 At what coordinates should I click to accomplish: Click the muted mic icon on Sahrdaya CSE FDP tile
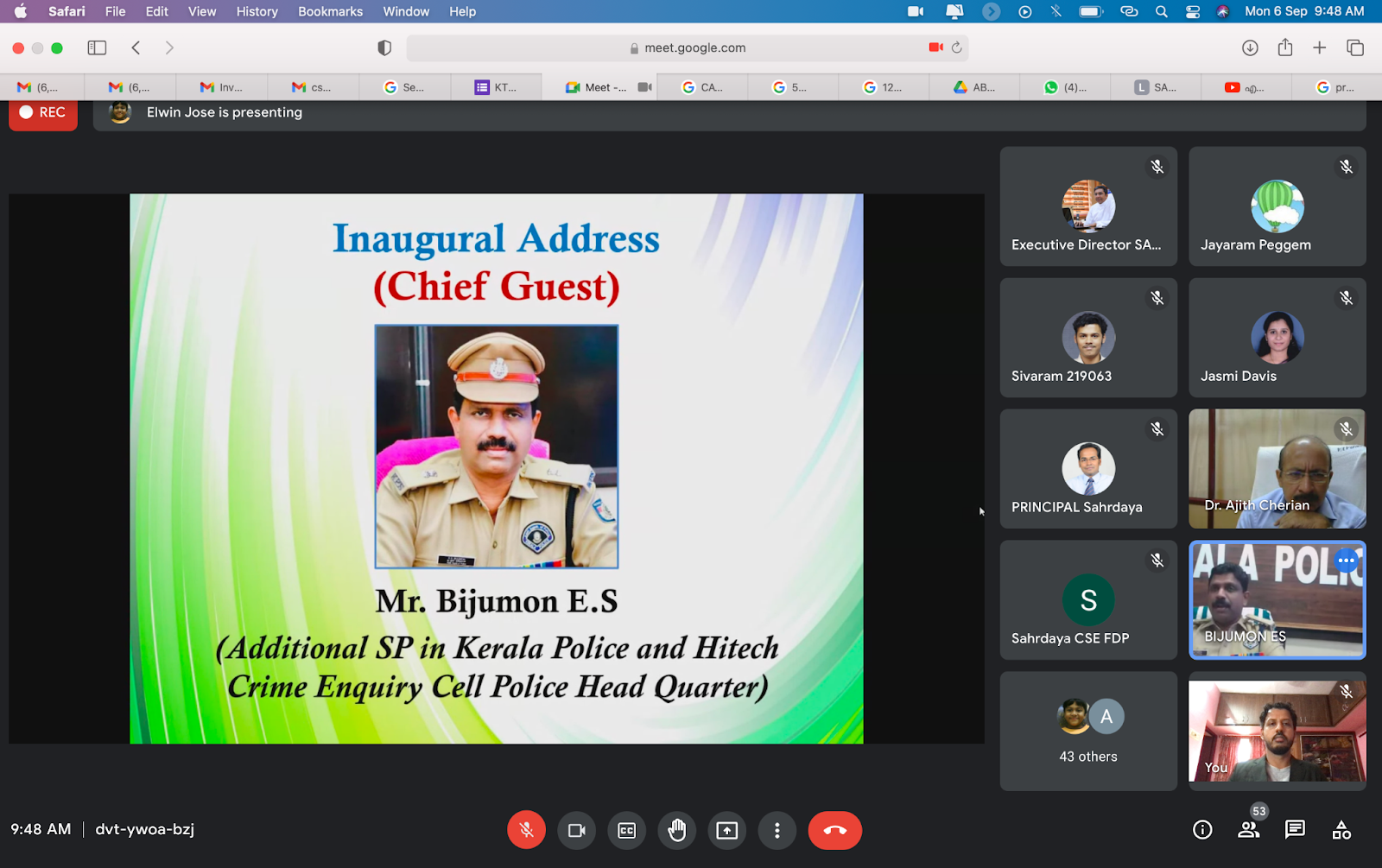(x=1157, y=561)
